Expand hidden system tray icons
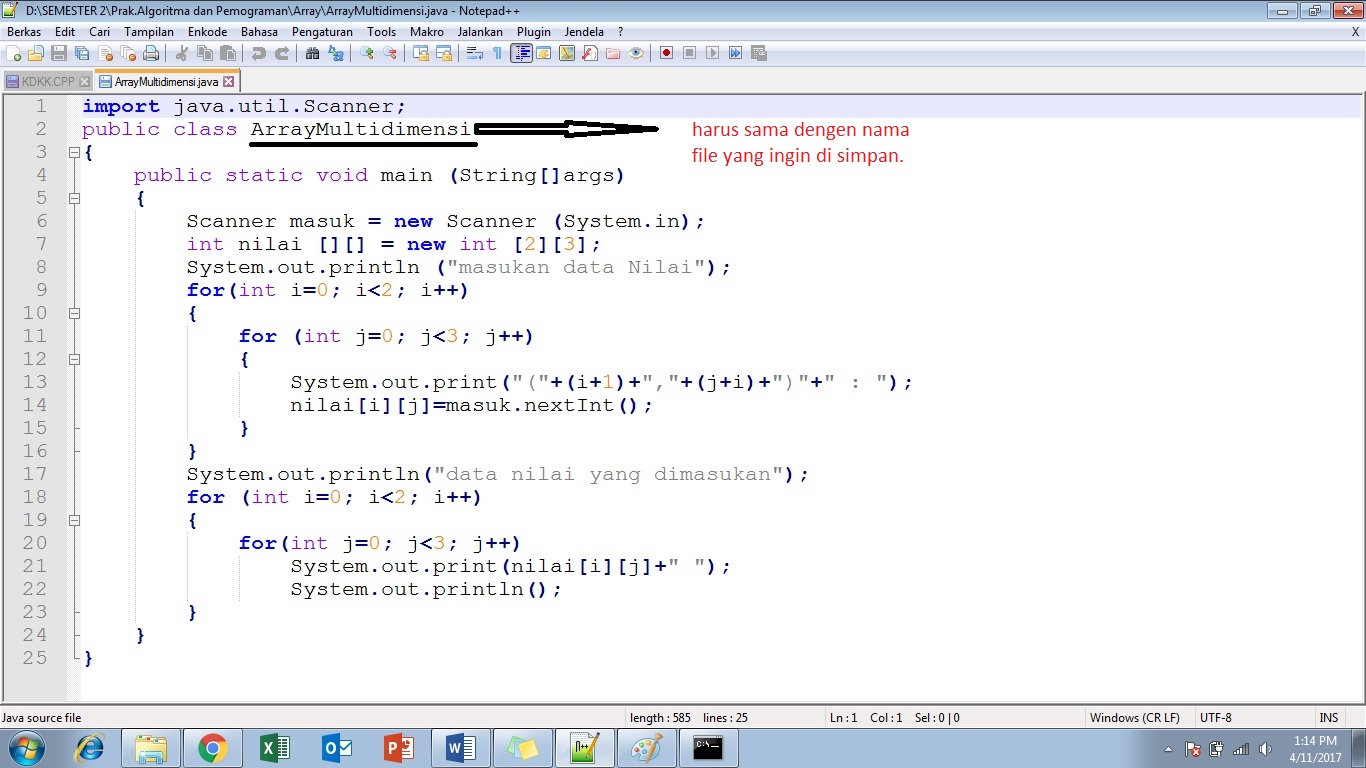The image size is (1366, 768). (1168, 747)
